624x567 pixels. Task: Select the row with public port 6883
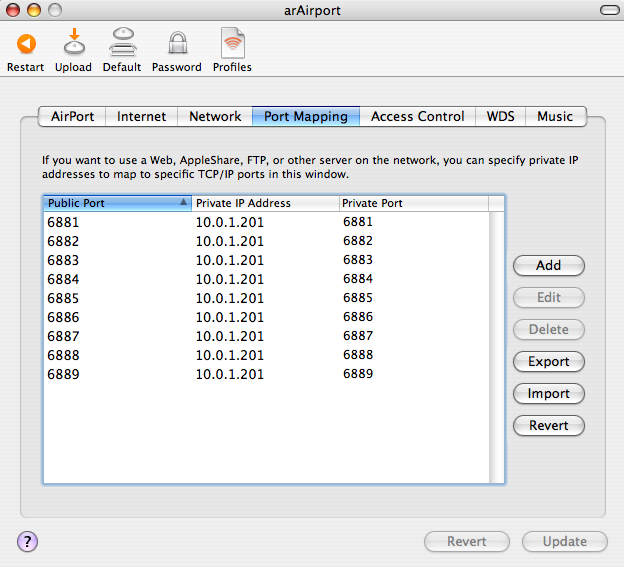[266, 260]
